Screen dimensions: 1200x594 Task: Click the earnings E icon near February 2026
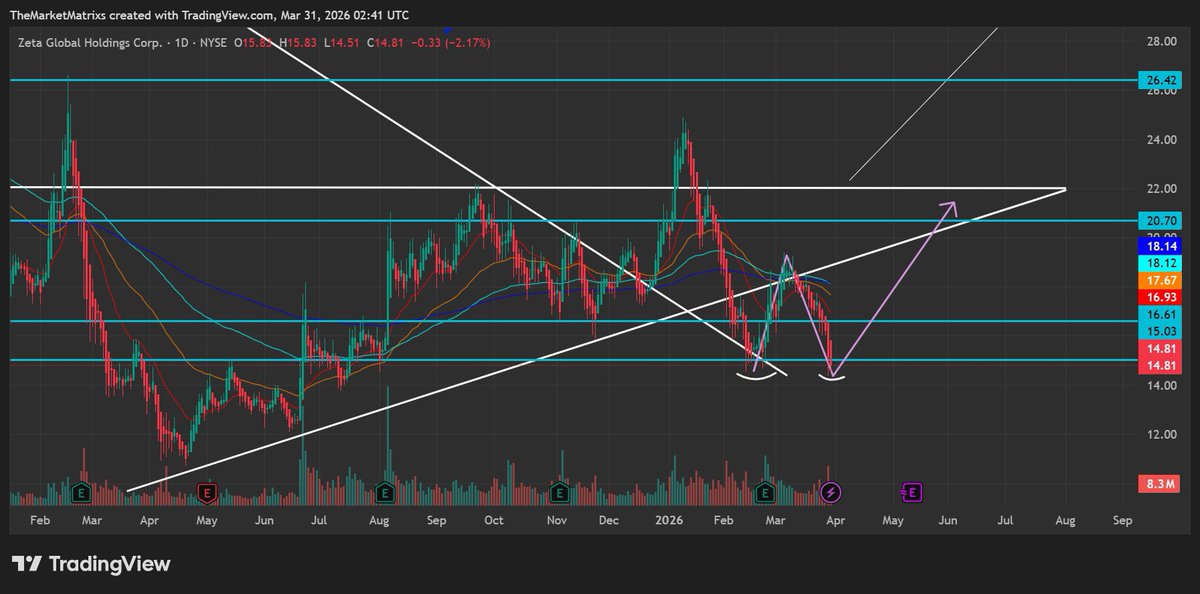pos(765,491)
